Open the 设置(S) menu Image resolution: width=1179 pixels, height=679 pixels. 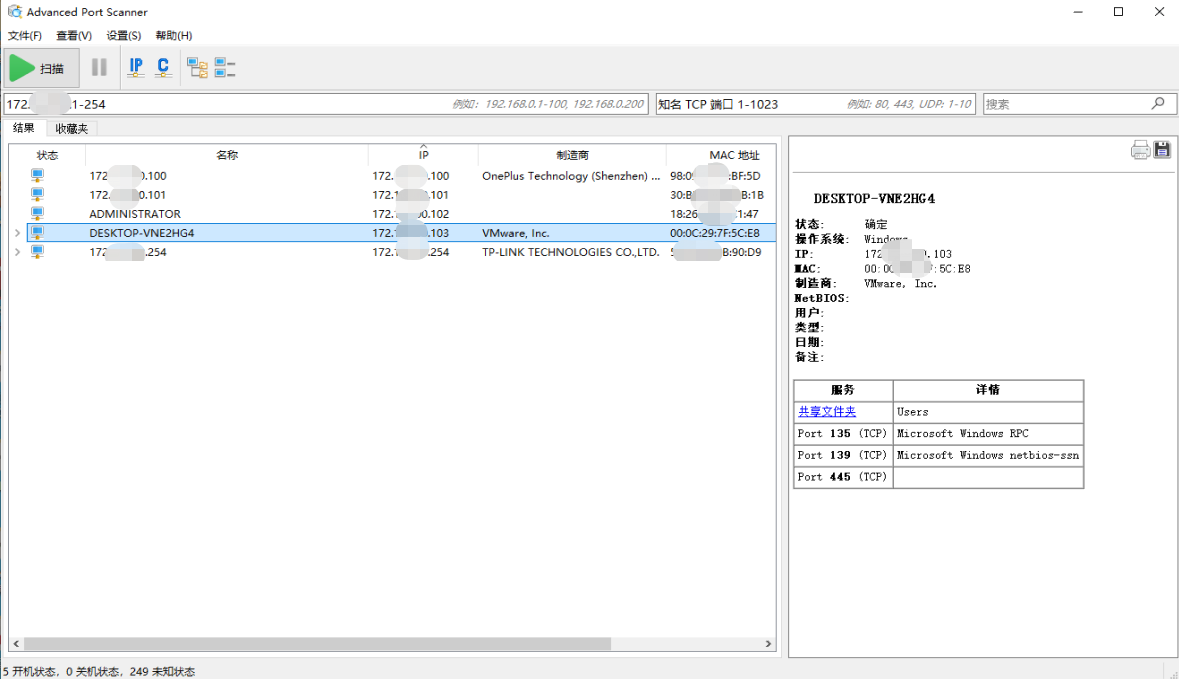[123, 35]
